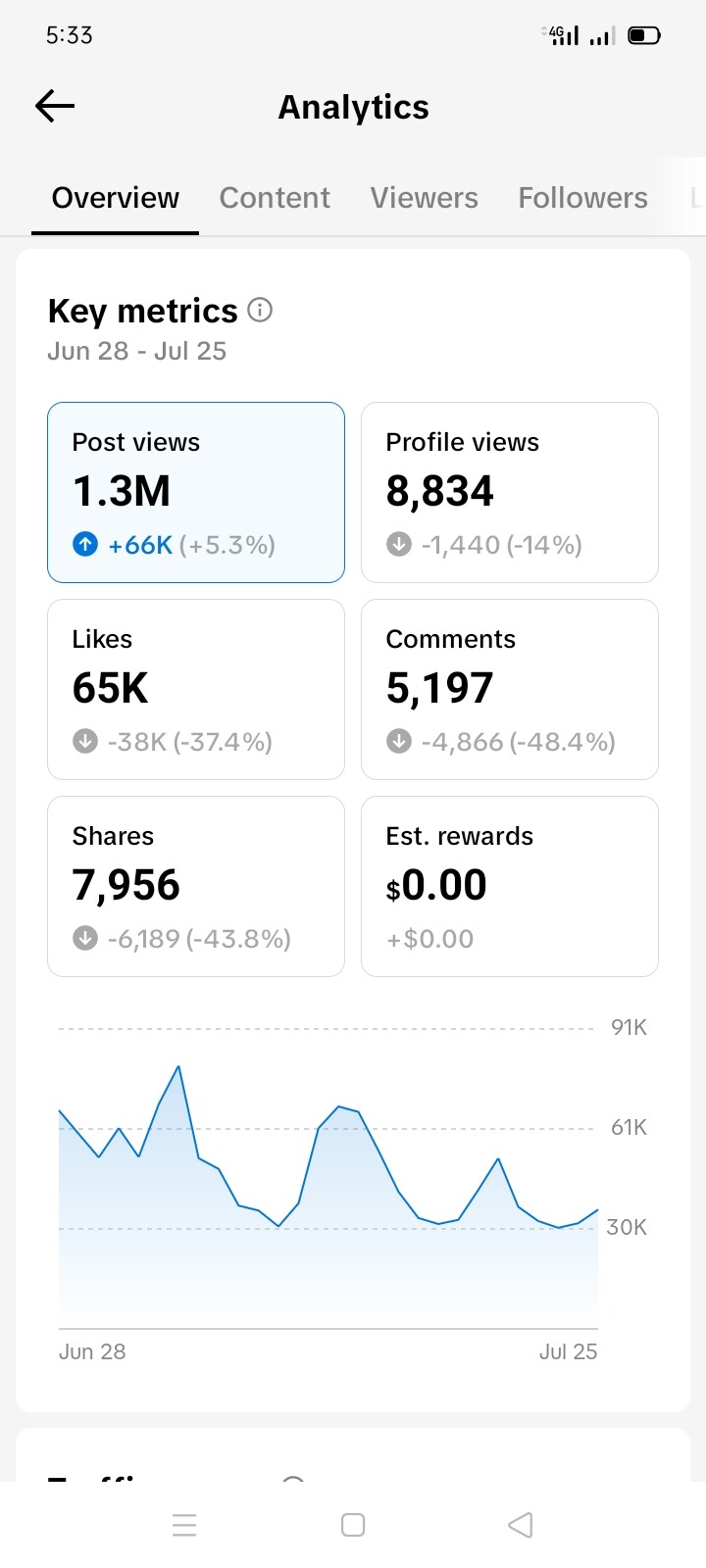Switch to the Viewers tab

point(424,198)
